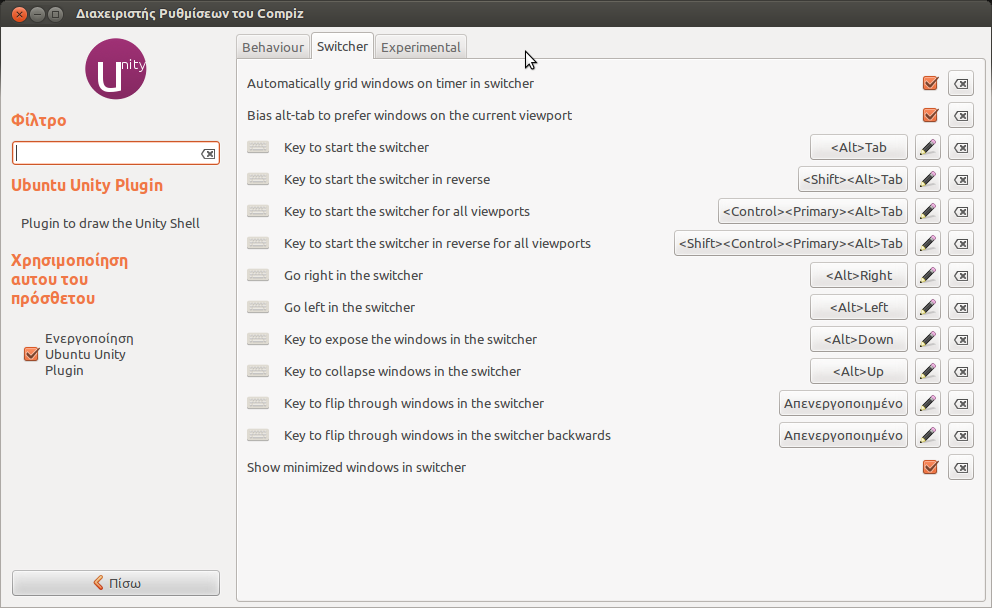Disable 'Show minimized windows in switcher'
The image size is (992, 608).
click(x=930, y=468)
